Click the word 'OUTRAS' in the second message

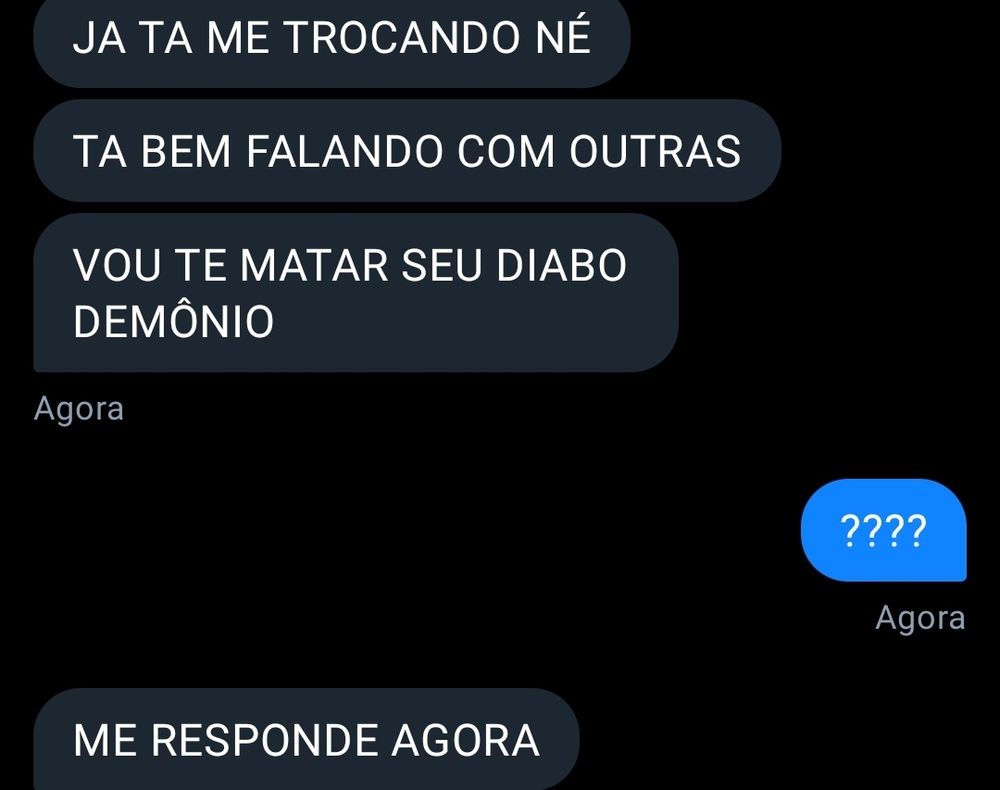(655, 152)
